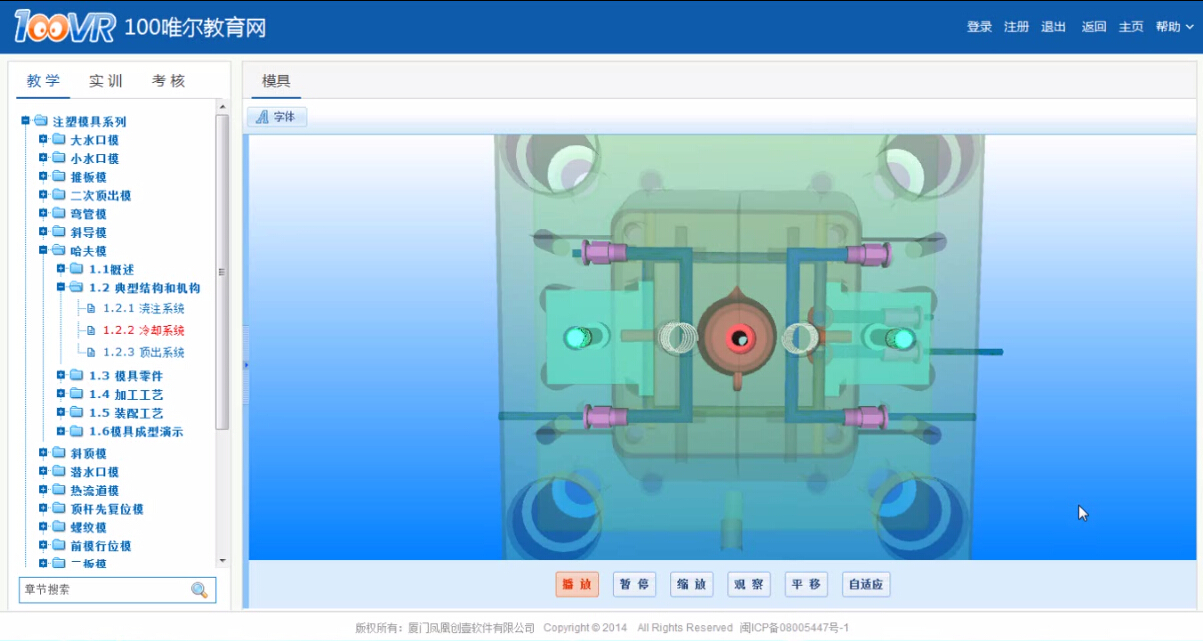Click the document icon beside 1.2.3 顶出系统
Viewport: 1203px width, 641px height.
point(91,352)
